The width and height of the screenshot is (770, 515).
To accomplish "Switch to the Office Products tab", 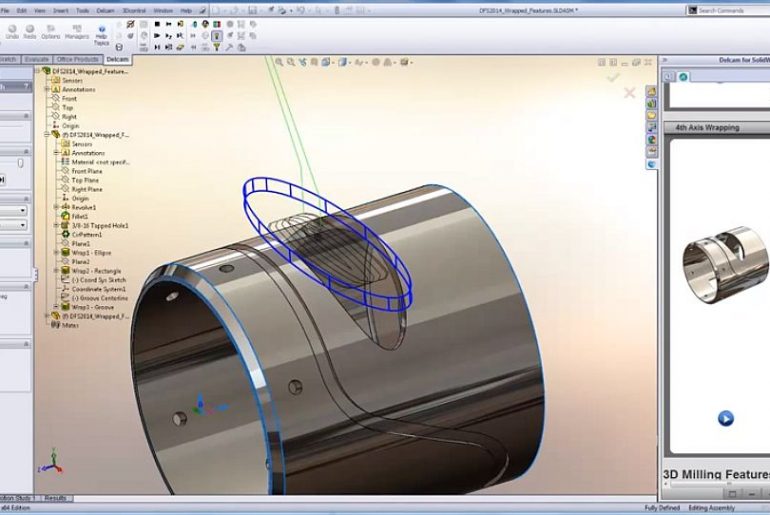I will [78, 60].
